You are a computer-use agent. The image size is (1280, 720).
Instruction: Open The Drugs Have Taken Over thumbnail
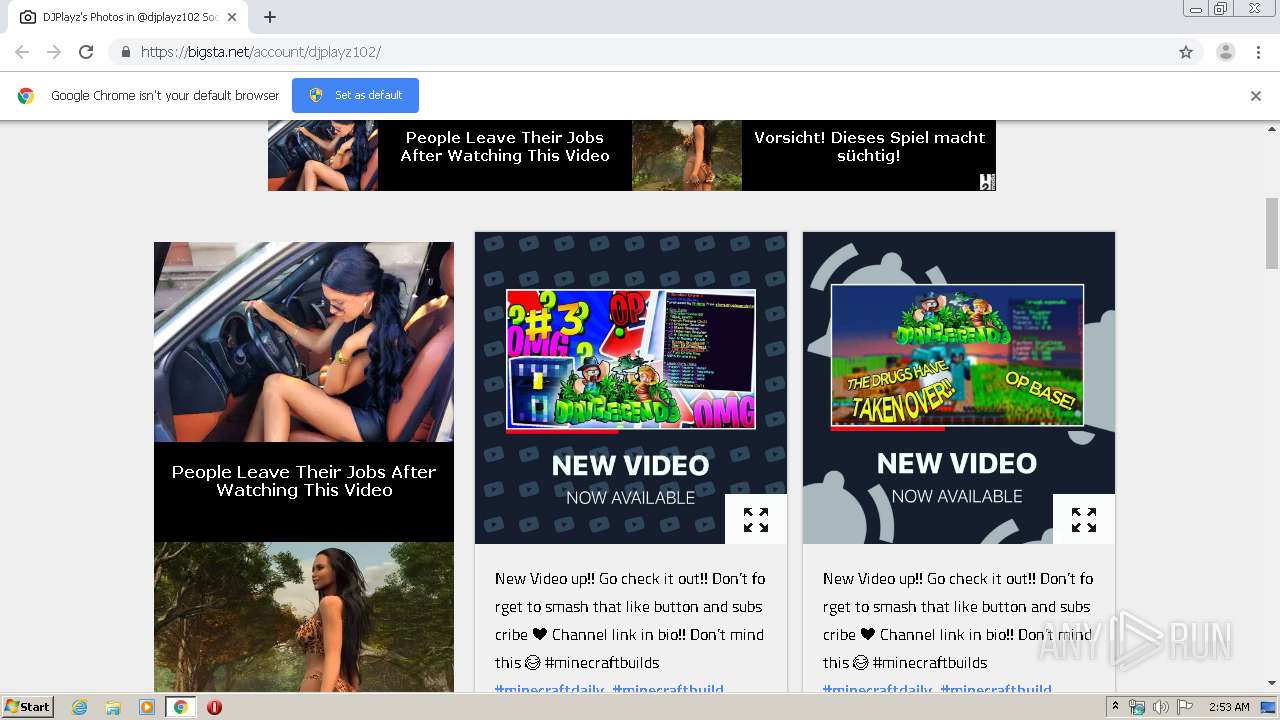click(x=957, y=356)
